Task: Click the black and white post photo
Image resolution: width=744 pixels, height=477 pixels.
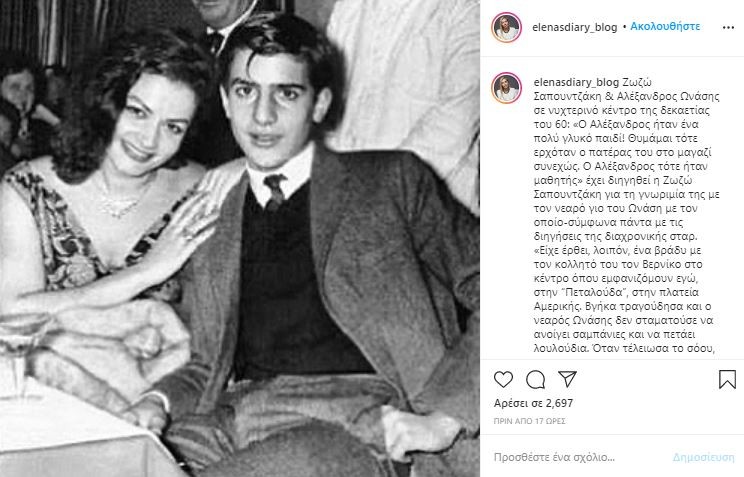Action: coord(240,238)
